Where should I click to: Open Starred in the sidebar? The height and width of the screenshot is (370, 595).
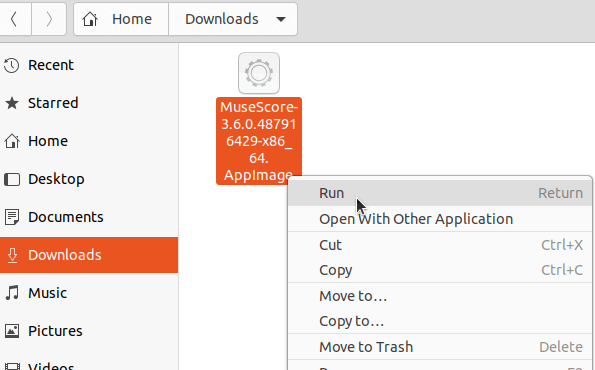(89, 103)
